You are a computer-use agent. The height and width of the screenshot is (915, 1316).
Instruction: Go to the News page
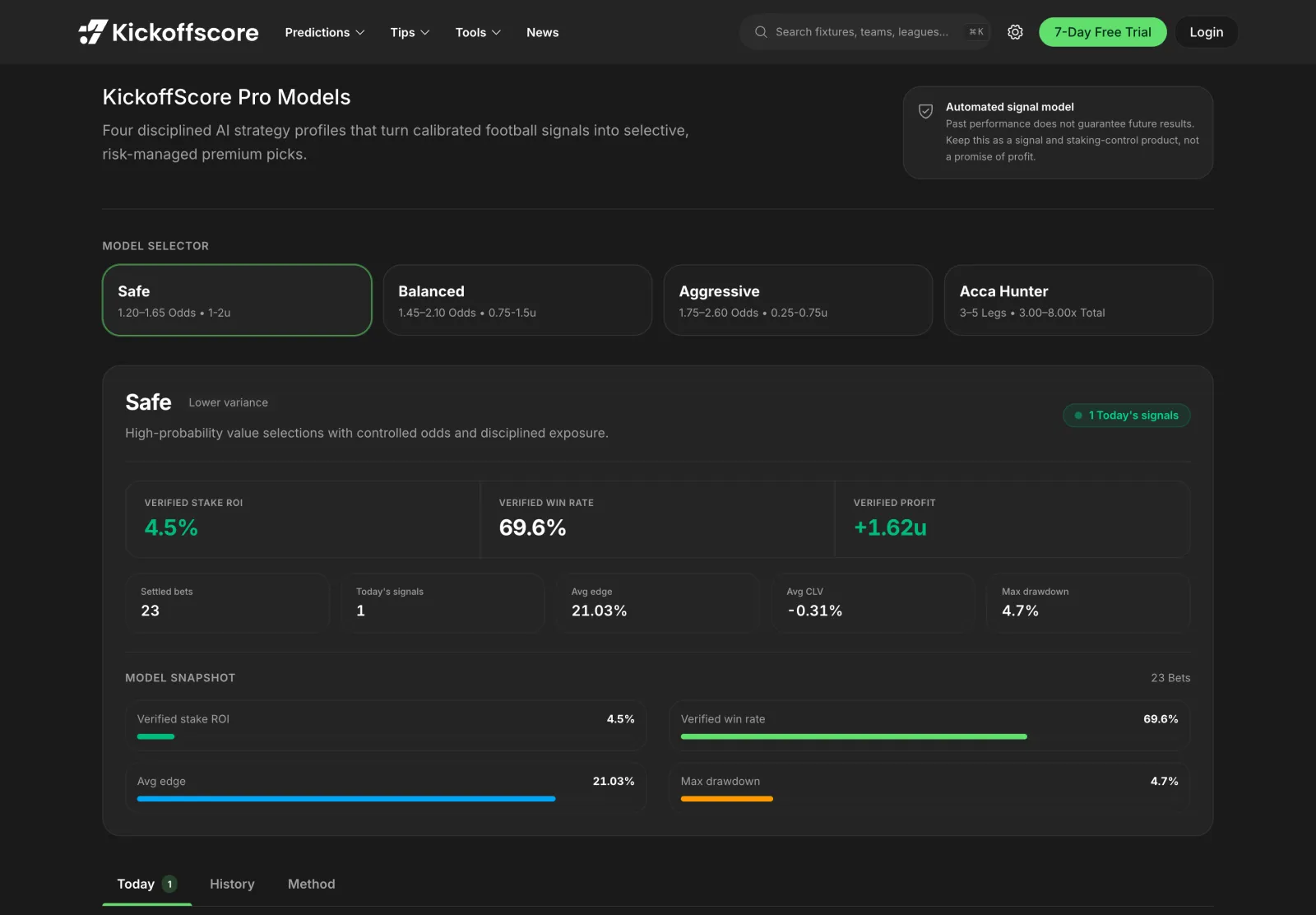pyautogui.click(x=542, y=32)
